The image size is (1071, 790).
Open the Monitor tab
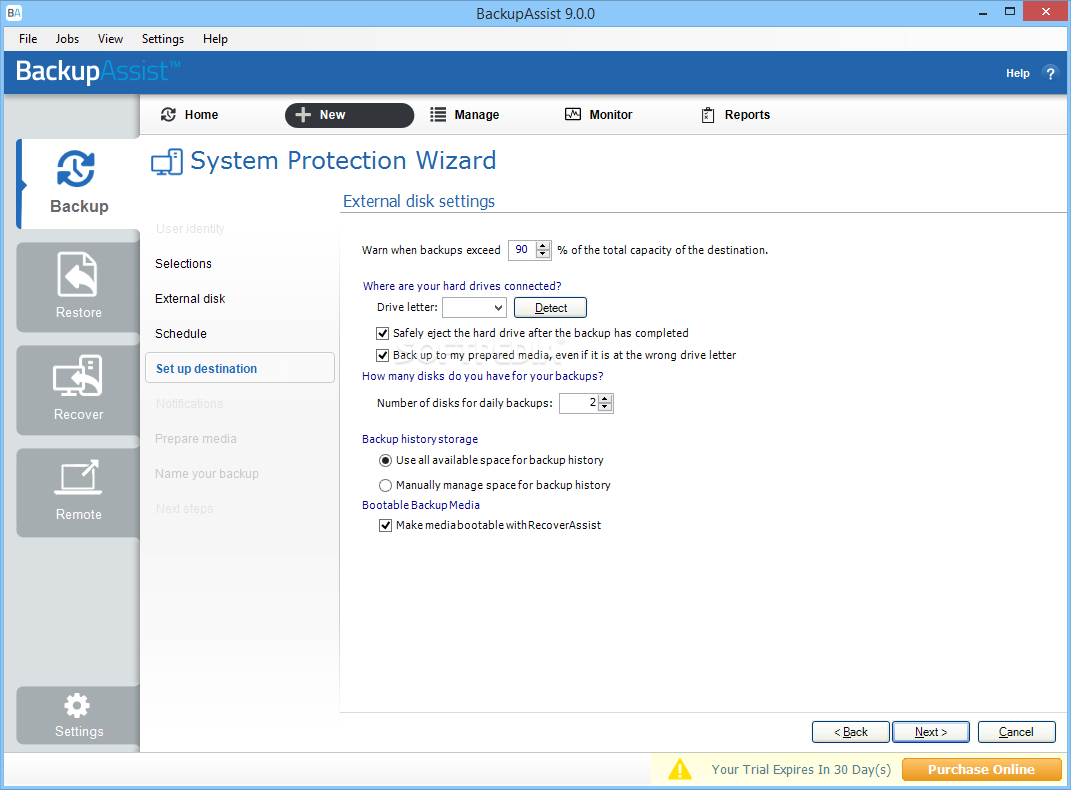click(x=598, y=115)
